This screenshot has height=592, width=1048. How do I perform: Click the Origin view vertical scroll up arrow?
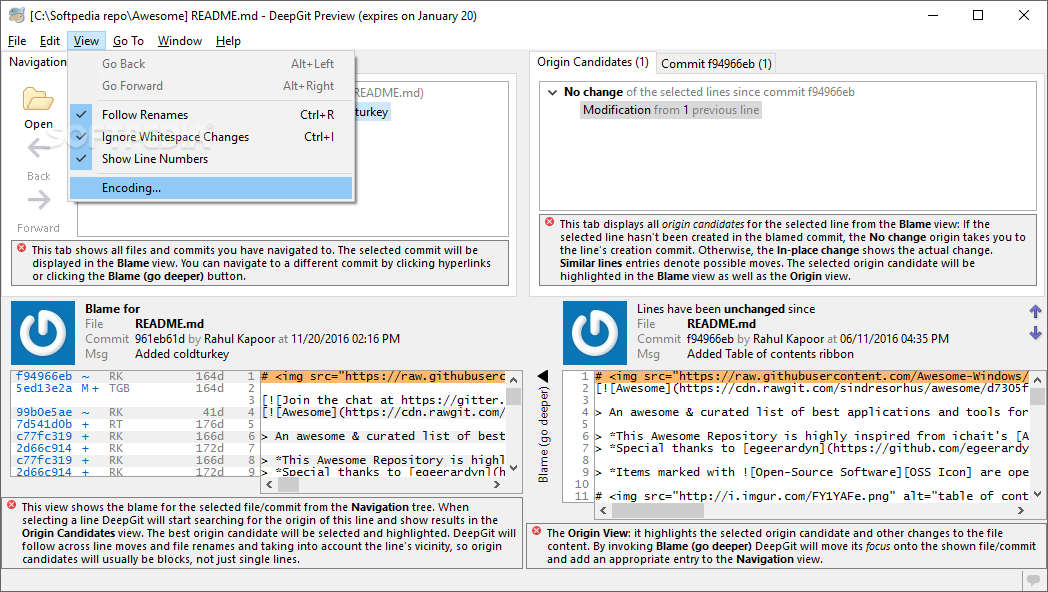pos(1037,380)
